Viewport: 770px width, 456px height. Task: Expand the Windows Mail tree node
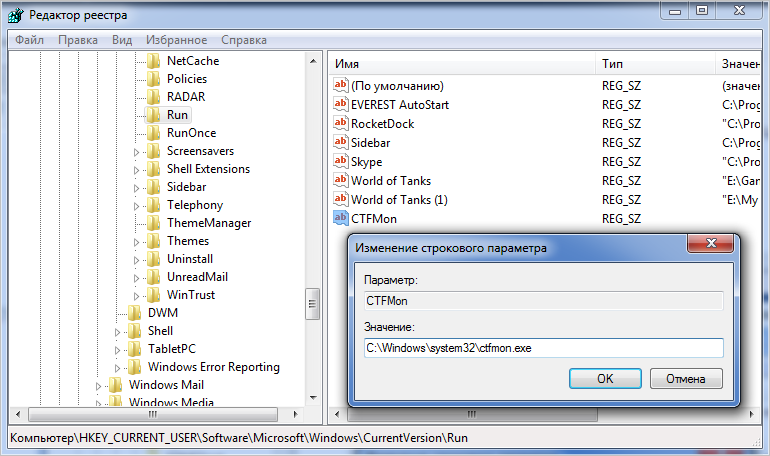pyautogui.click(x=98, y=386)
